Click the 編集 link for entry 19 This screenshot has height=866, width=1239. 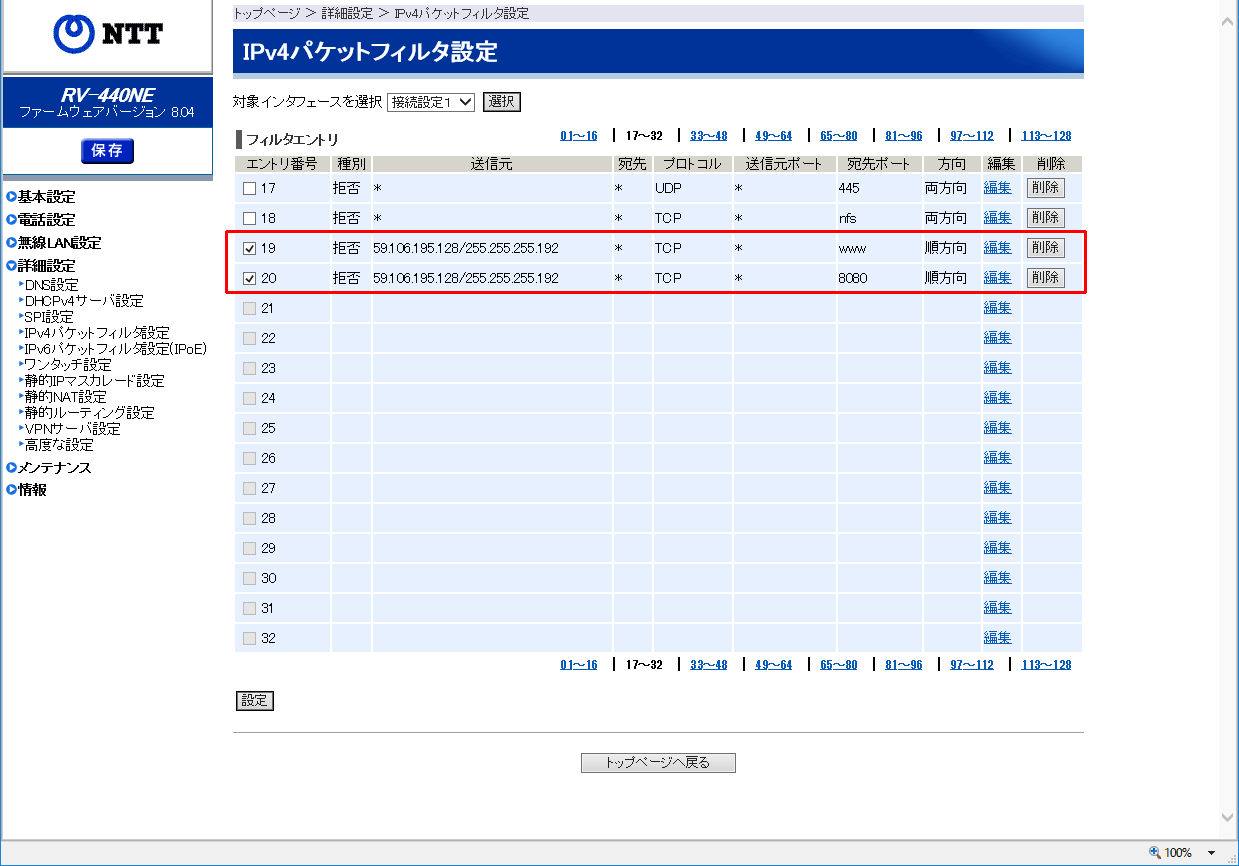click(x=998, y=248)
